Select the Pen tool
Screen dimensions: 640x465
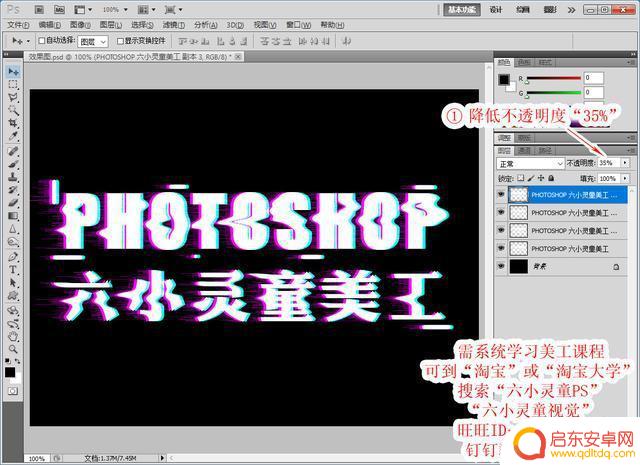click(13, 257)
